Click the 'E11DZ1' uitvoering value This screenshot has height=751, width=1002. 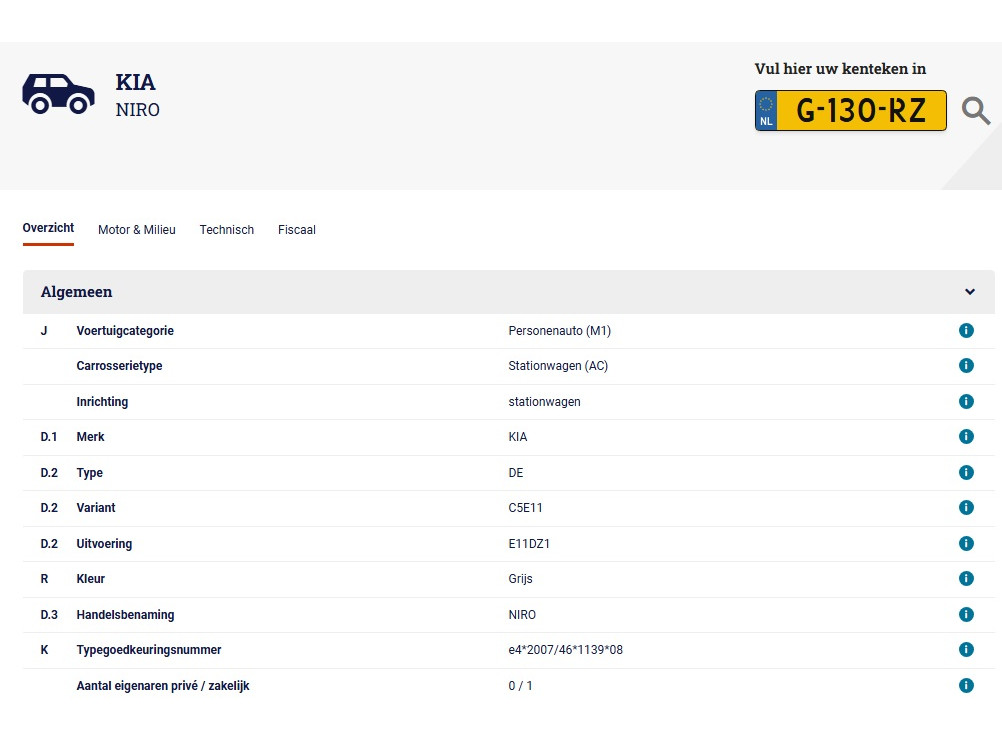tap(529, 543)
